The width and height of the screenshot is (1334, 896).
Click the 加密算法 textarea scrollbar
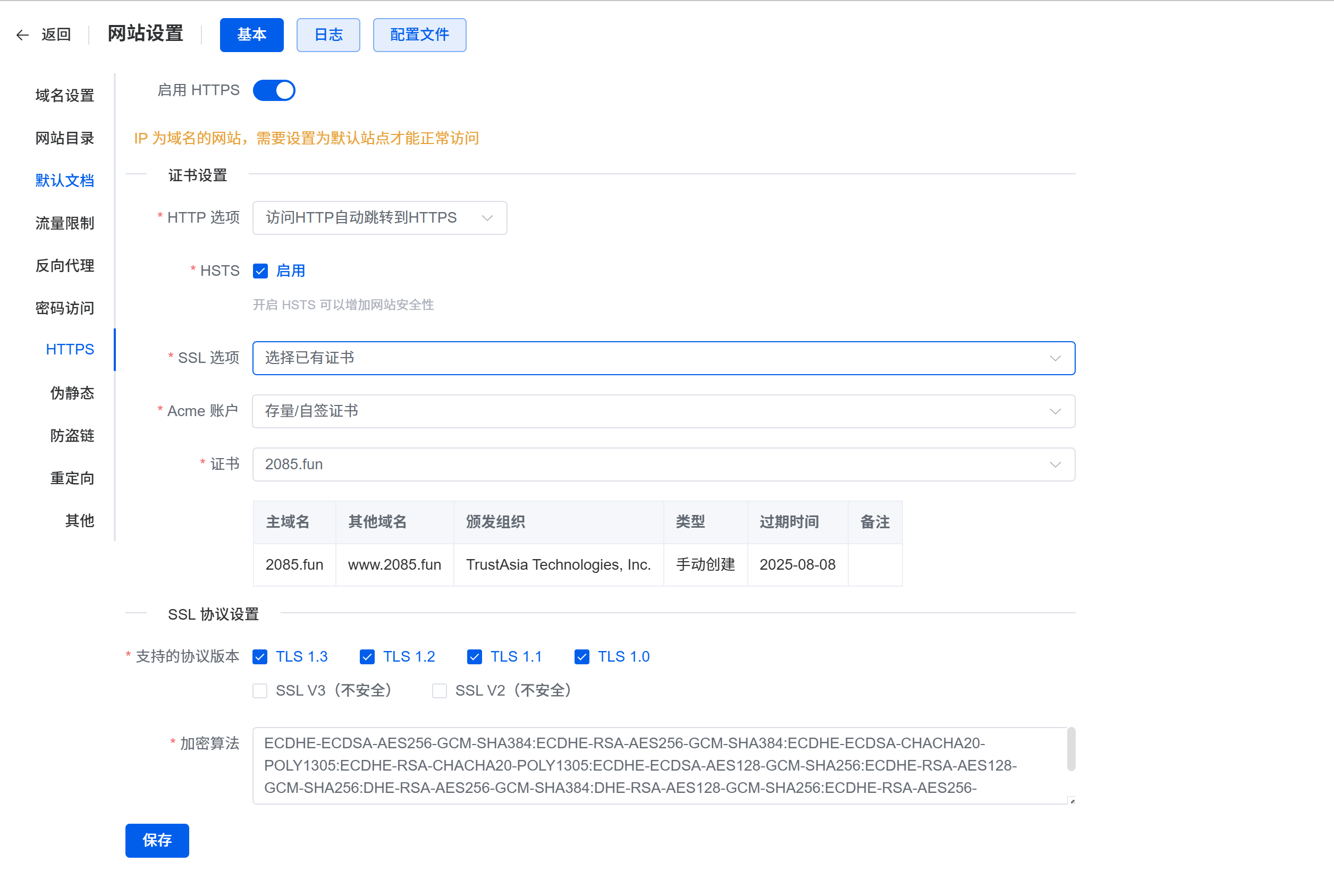(x=1071, y=749)
